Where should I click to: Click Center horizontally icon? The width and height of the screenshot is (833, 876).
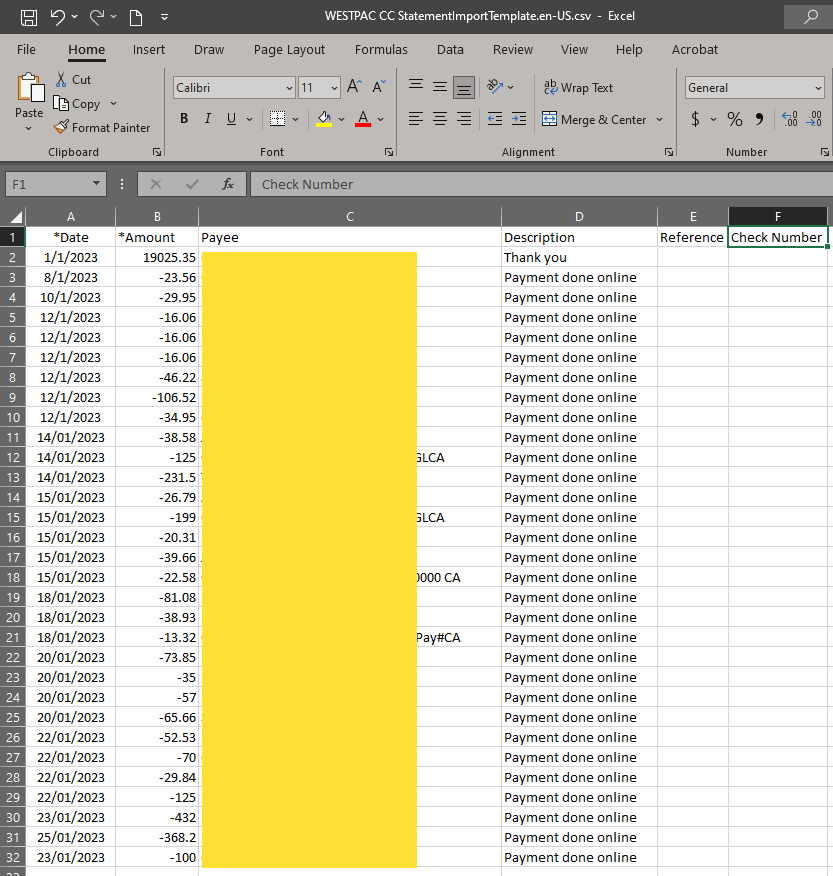click(x=440, y=118)
